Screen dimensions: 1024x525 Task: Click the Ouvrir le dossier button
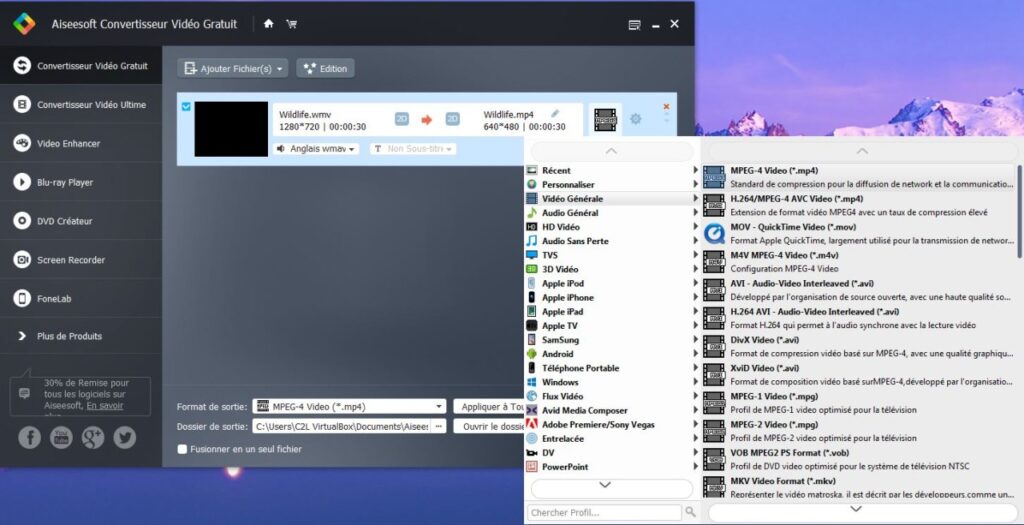(489, 426)
